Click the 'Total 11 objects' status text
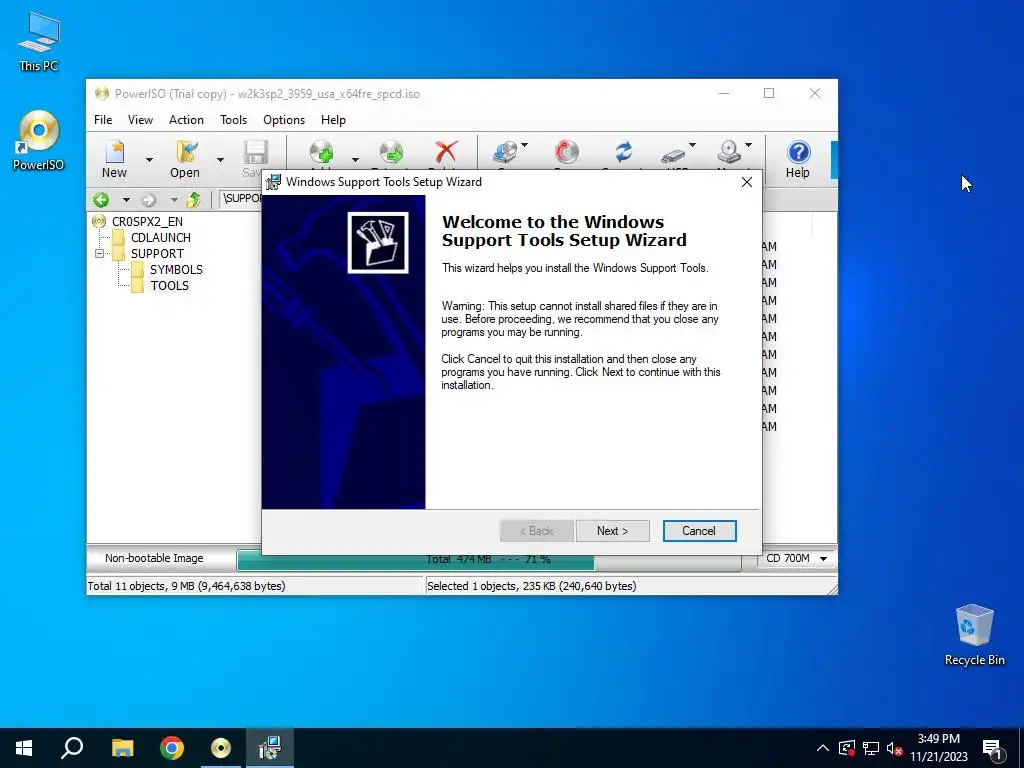Viewport: 1024px width, 768px height. [187, 586]
